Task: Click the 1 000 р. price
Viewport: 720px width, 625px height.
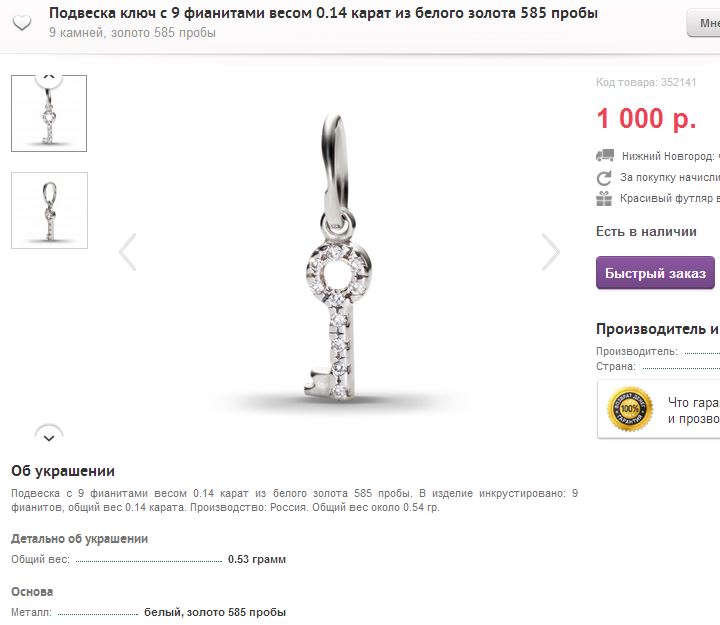Action: 646,118
